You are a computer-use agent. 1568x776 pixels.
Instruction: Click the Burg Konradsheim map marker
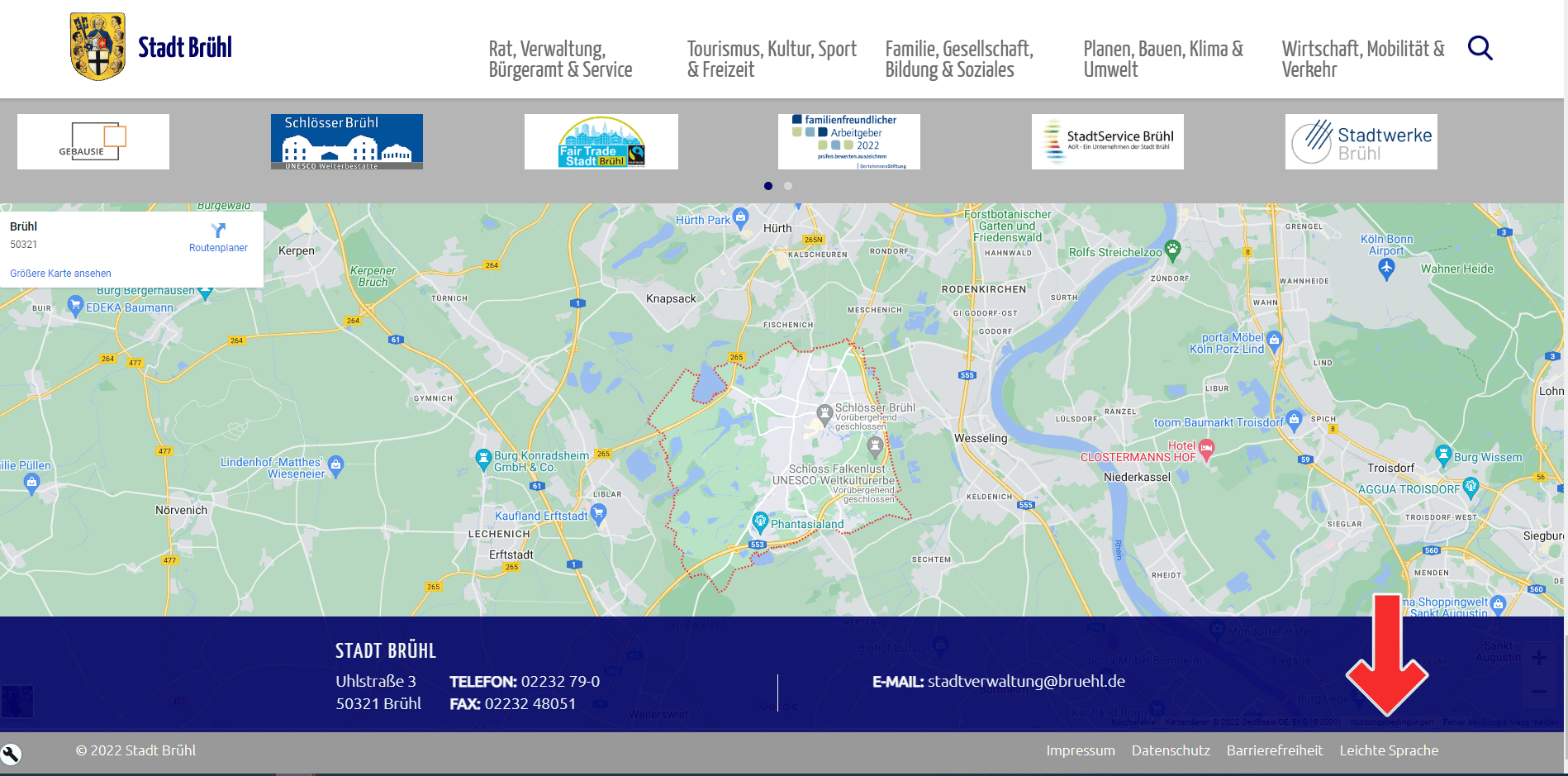(484, 458)
